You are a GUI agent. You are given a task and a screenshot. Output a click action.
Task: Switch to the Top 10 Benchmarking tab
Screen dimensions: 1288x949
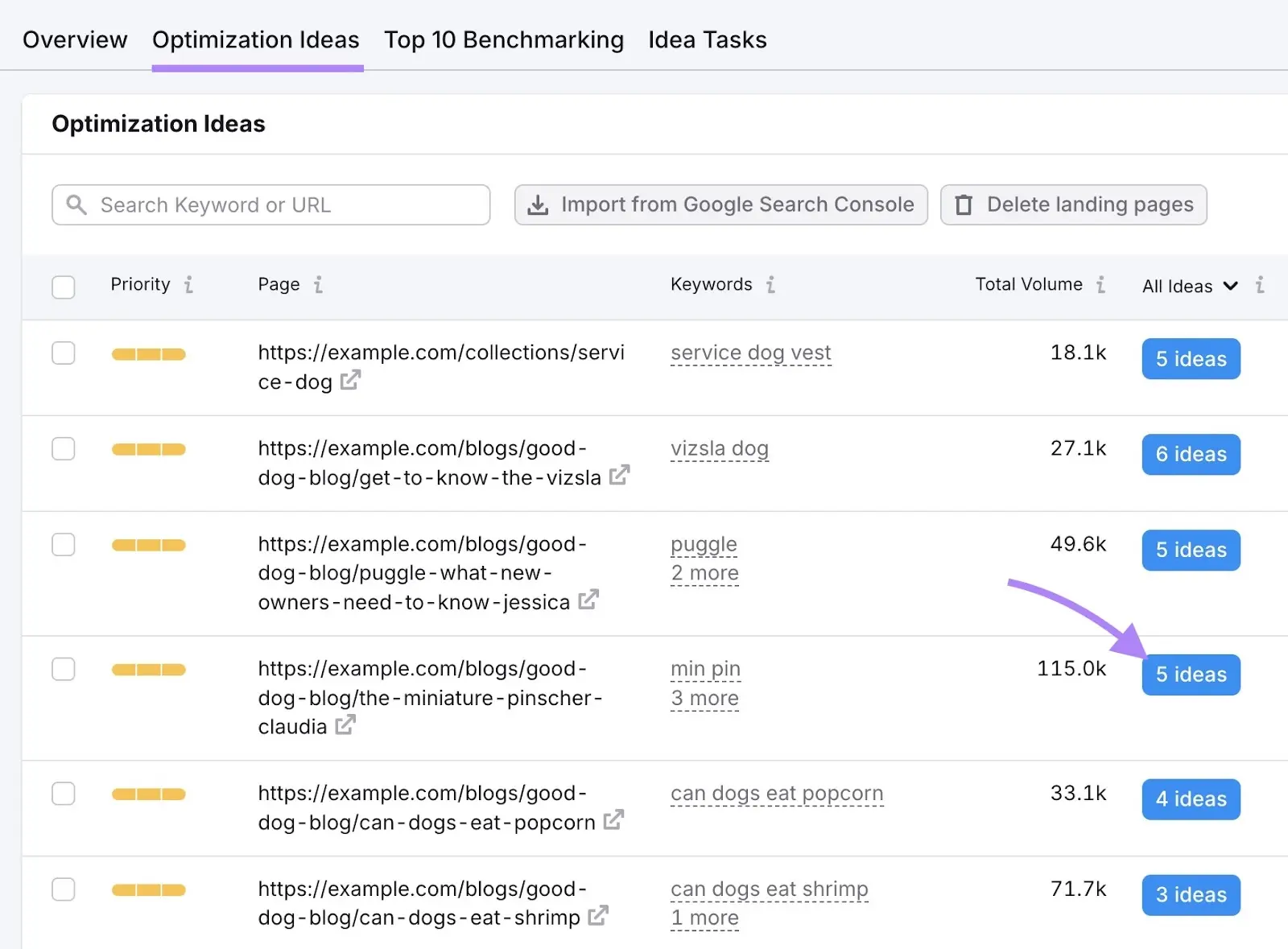click(x=504, y=39)
